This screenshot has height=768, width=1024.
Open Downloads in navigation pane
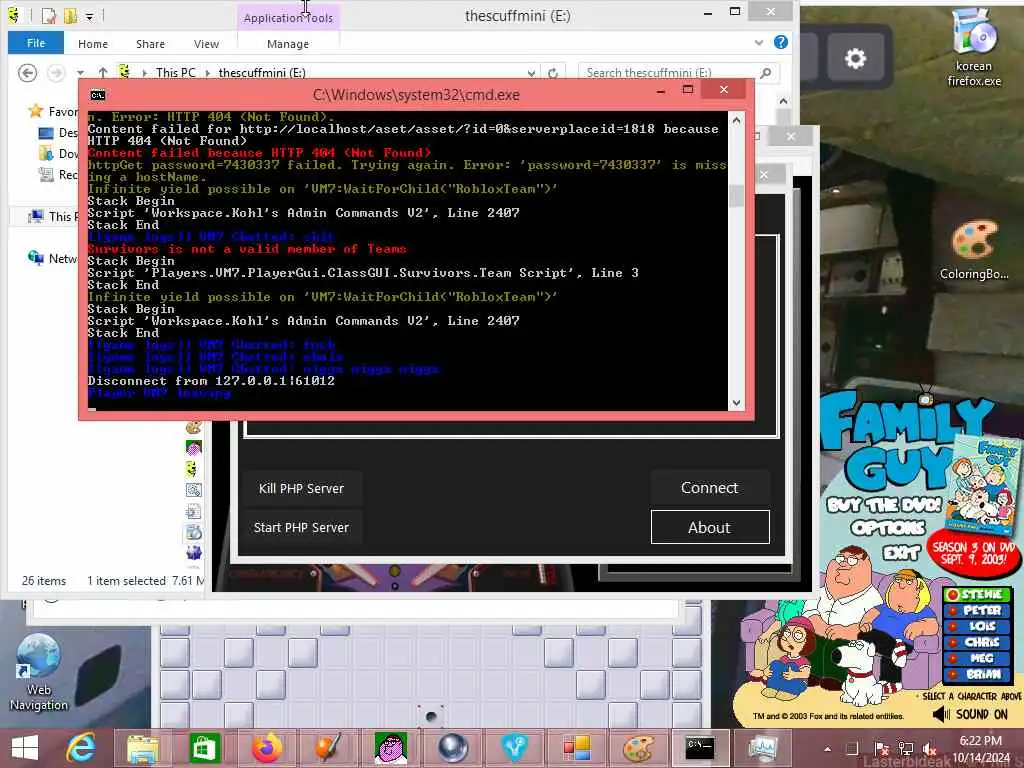(x=59, y=153)
